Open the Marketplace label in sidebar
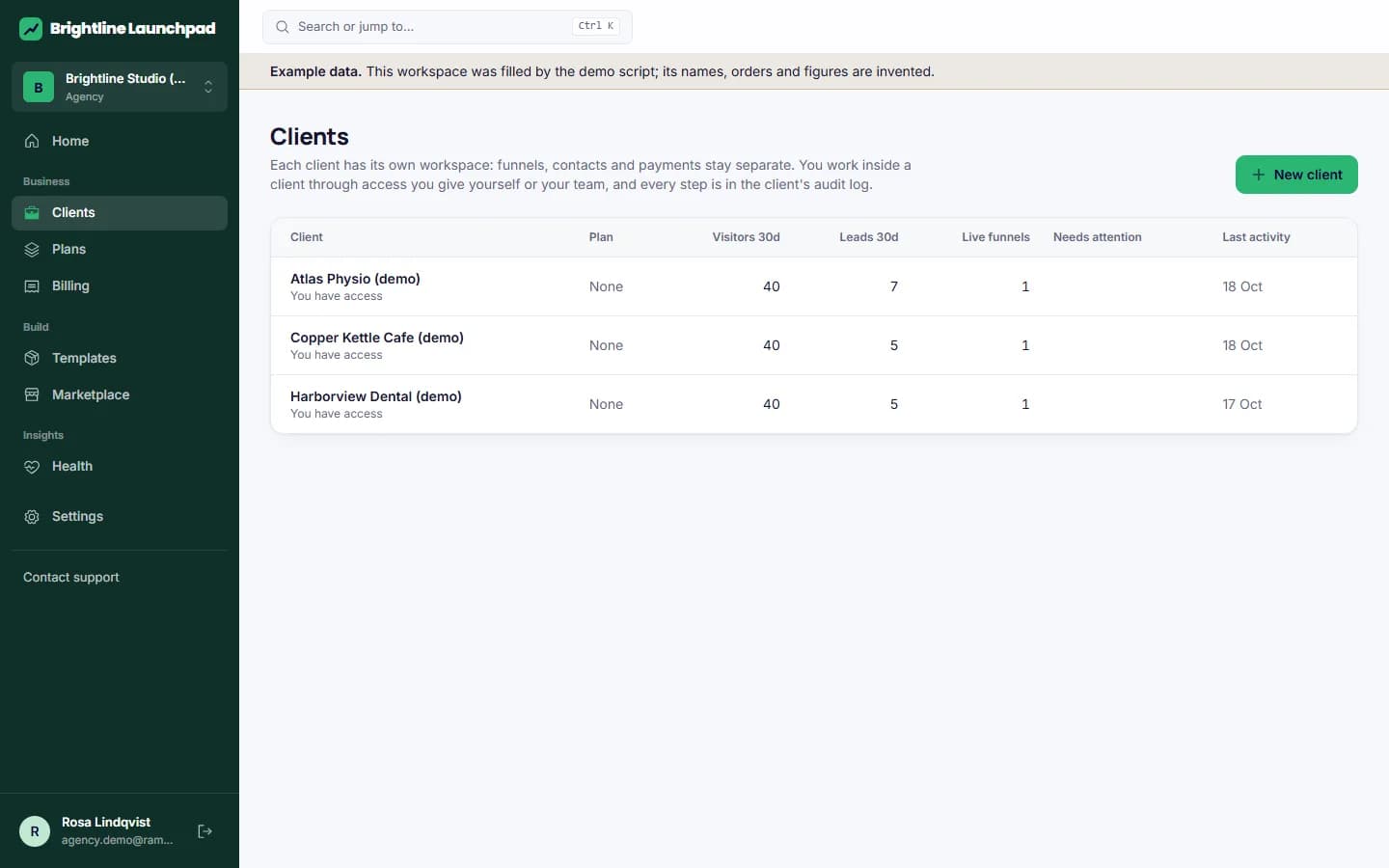Image resolution: width=1389 pixels, height=868 pixels. point(91,395)
